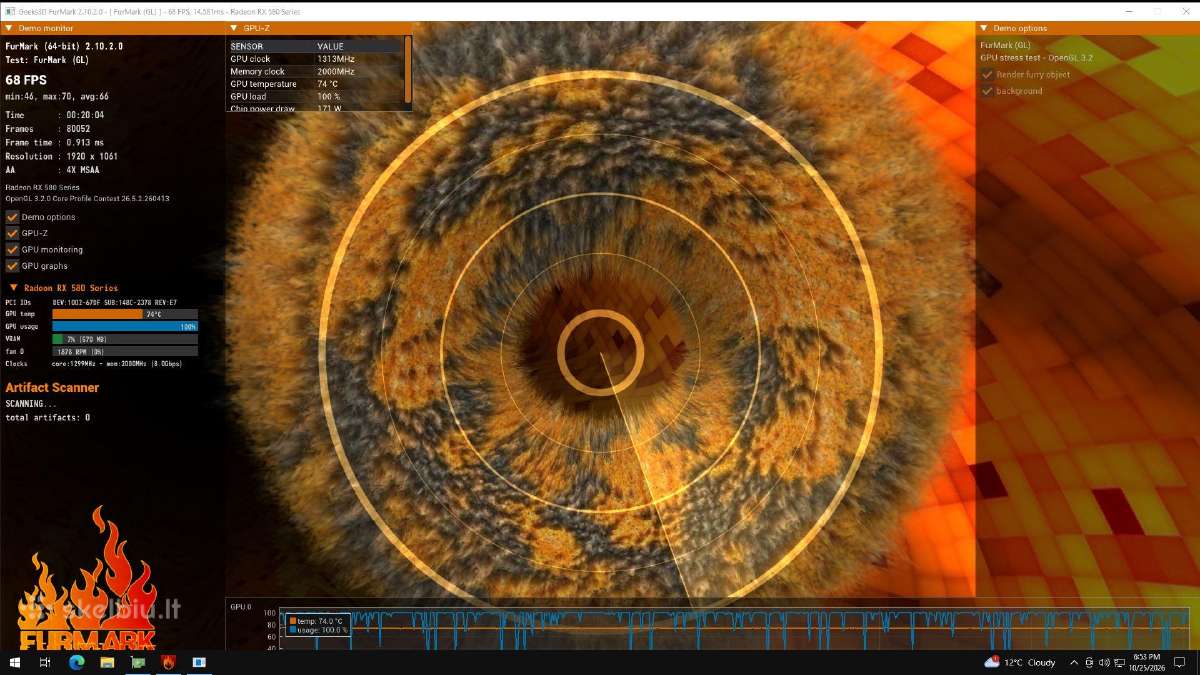Collapse the Radeon RX 580 Series section

13,288
